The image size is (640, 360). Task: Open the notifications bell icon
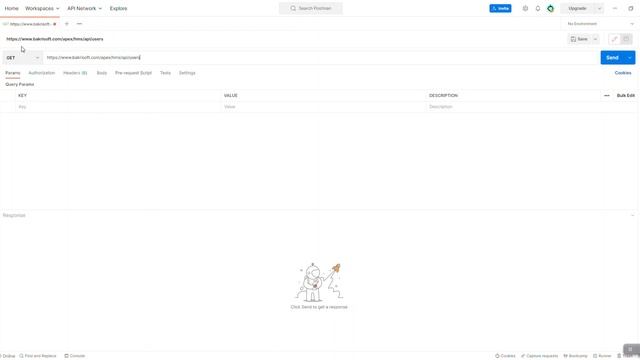coord(538,8)
